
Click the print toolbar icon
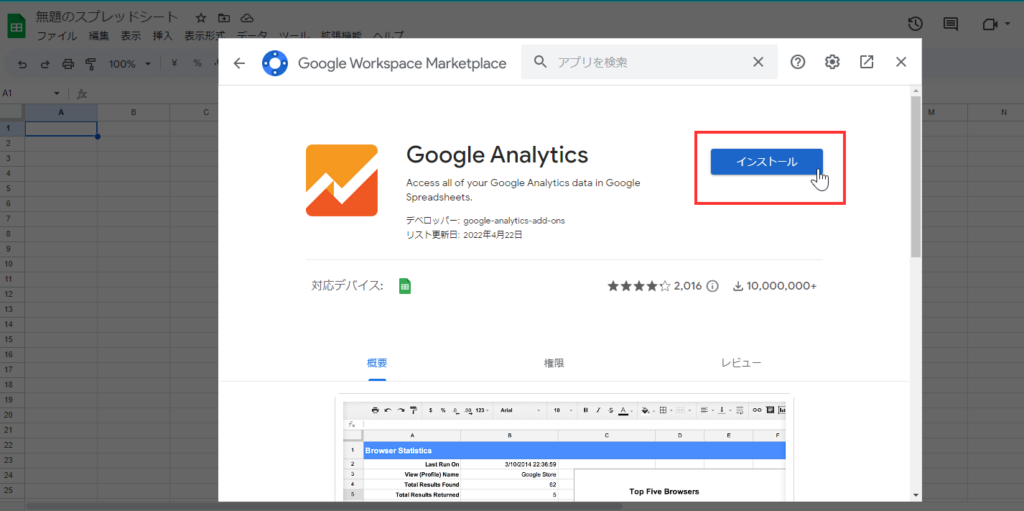[x=68, y=64]
